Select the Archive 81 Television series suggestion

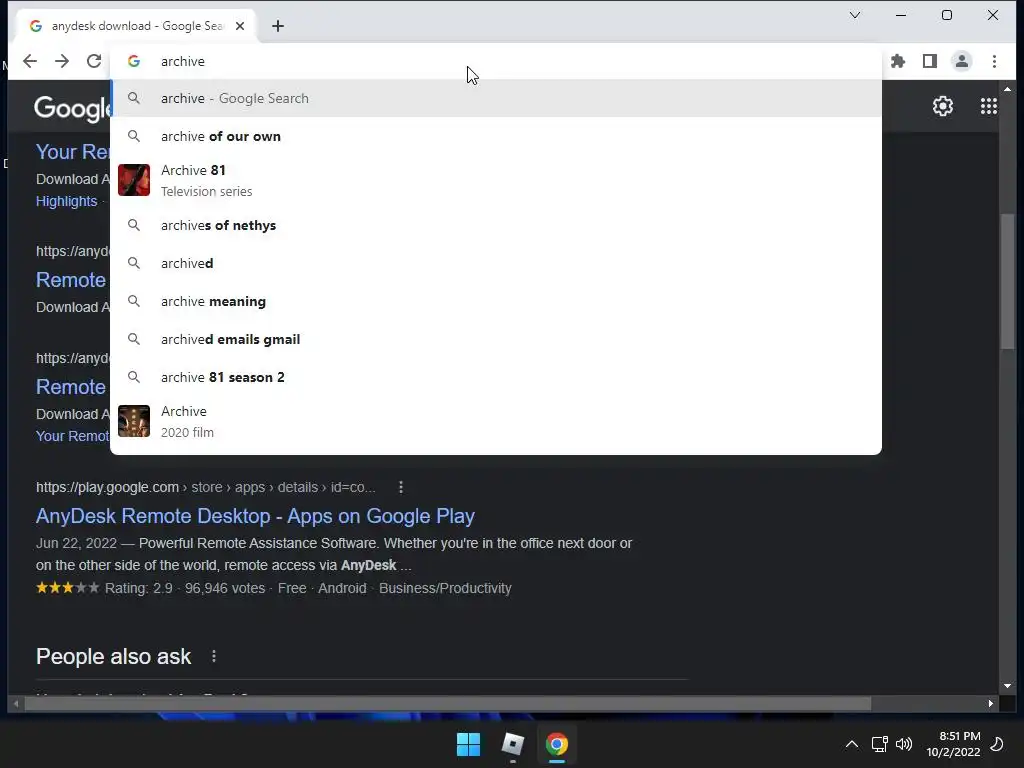[x=496, y=180]
